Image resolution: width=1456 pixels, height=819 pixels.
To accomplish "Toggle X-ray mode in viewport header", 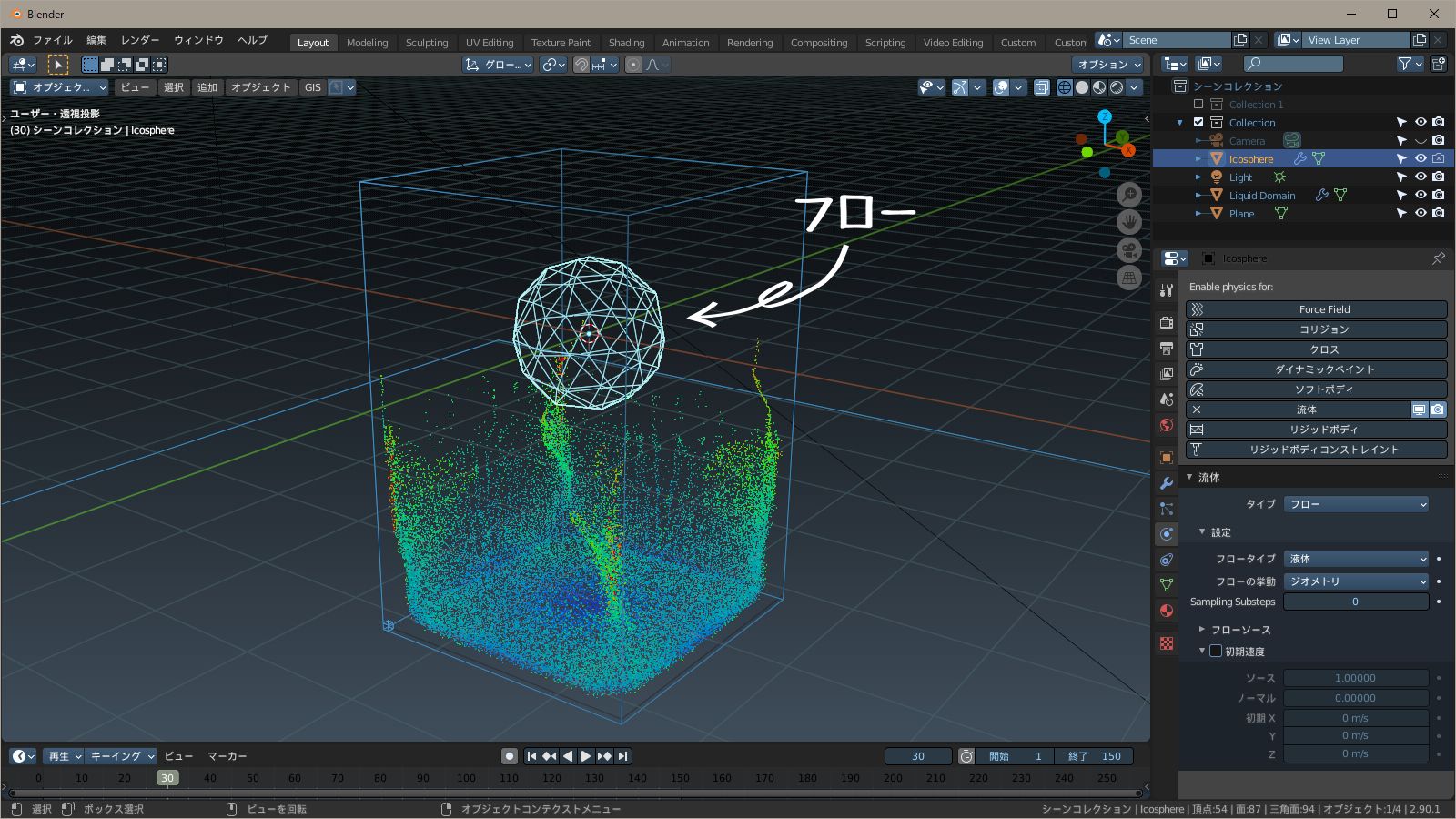I will (1041, 87).
